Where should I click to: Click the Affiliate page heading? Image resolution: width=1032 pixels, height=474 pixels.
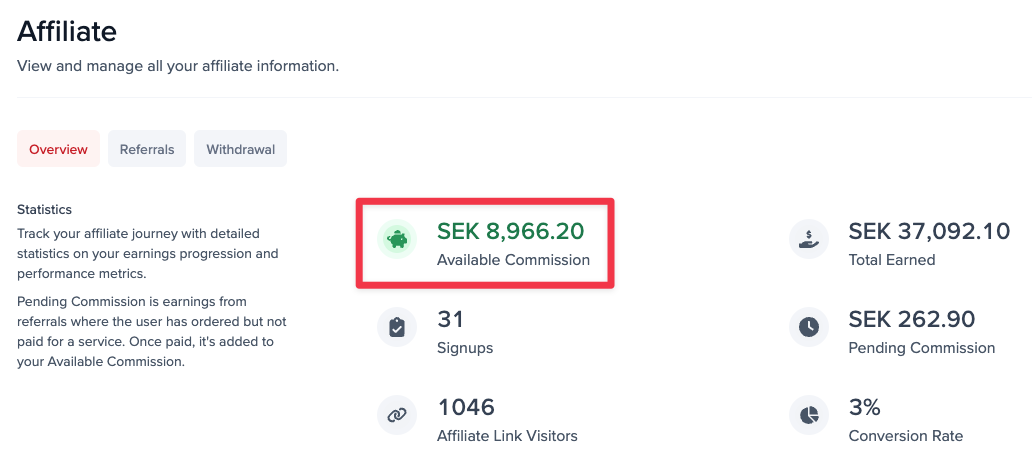(x=67, y=31)
